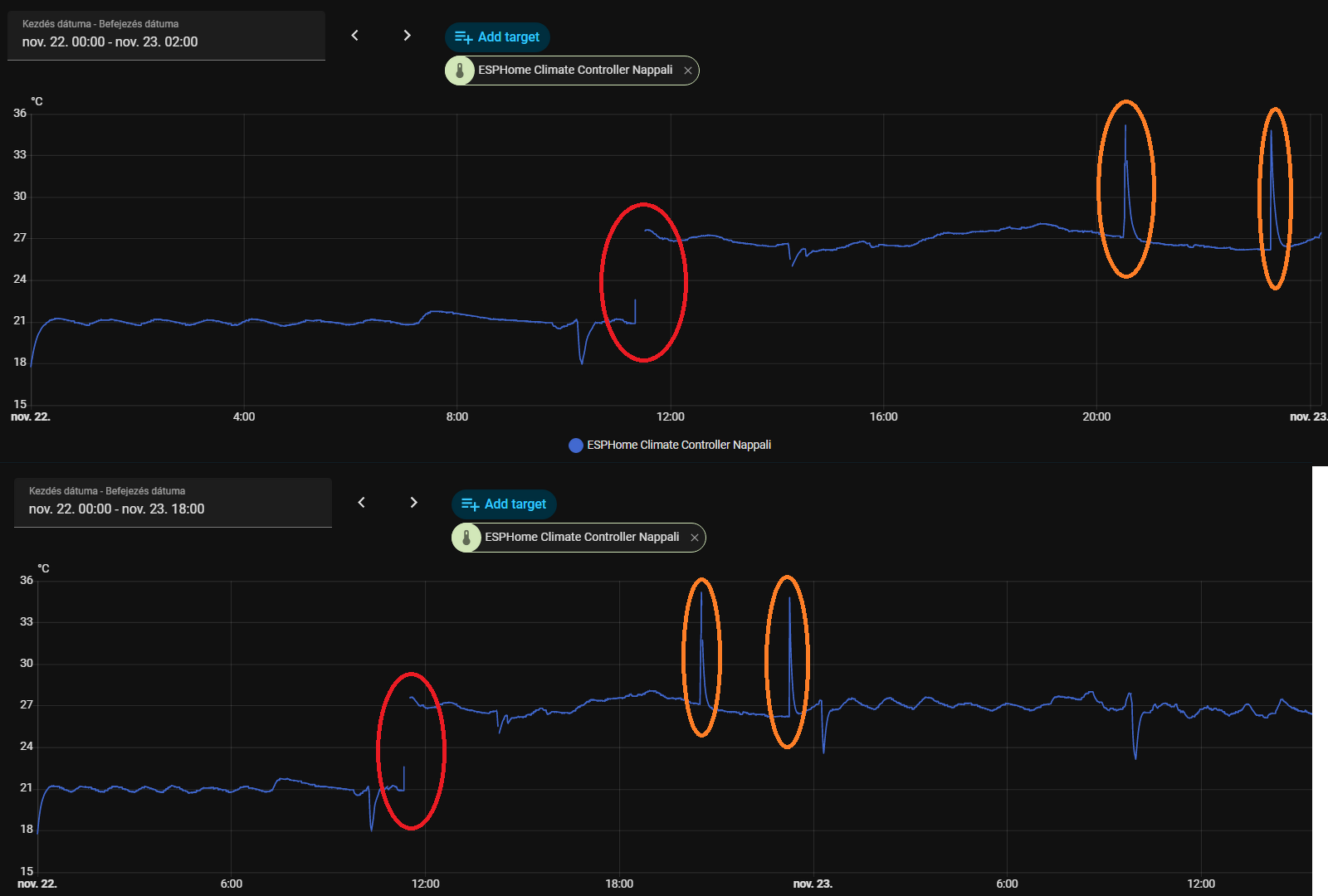Toggle ESPHome Climate Controller Nappali legend entry

click(x=670, y=445)
